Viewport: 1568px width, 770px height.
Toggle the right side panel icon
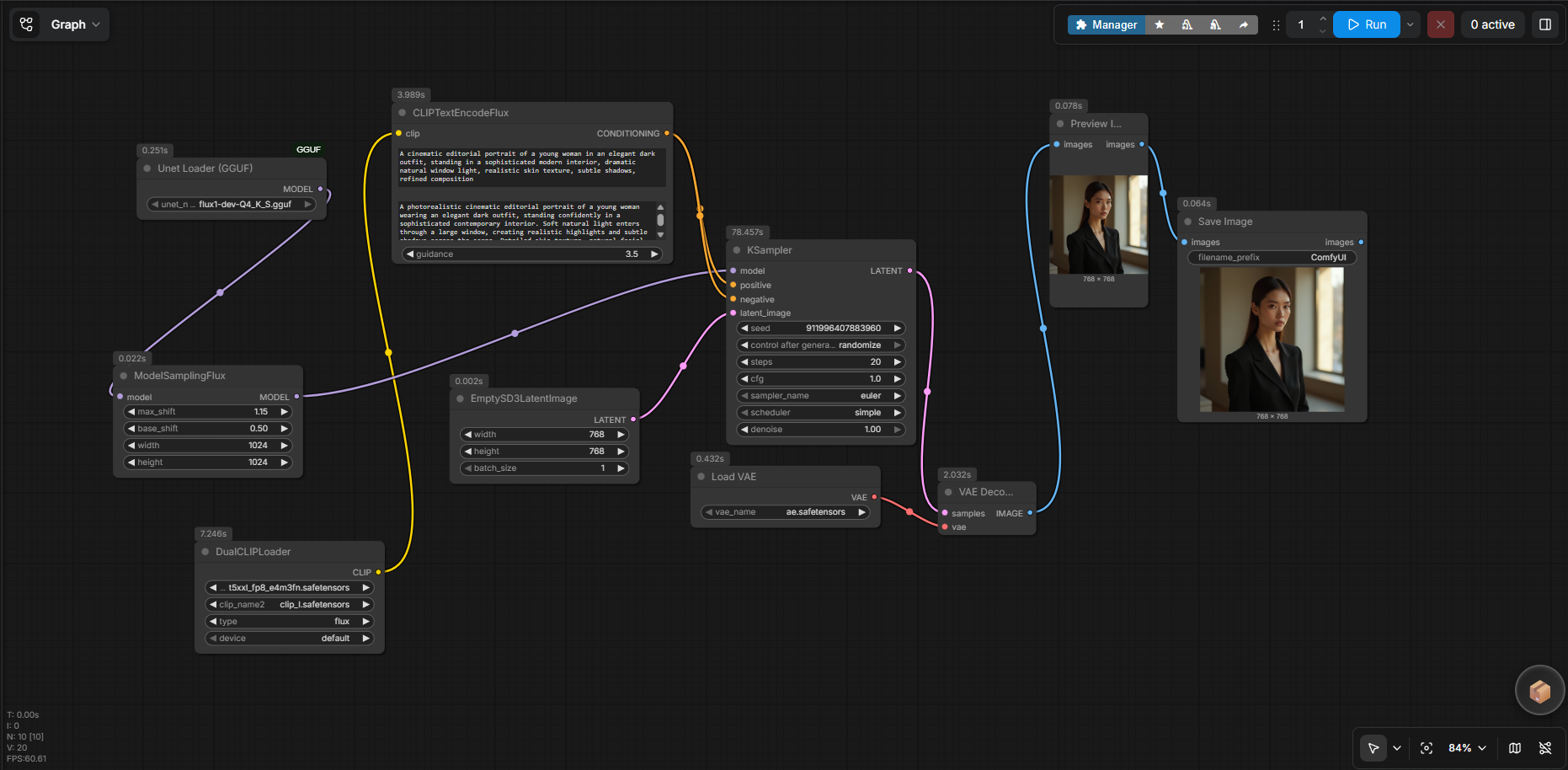coord(1545,24)
